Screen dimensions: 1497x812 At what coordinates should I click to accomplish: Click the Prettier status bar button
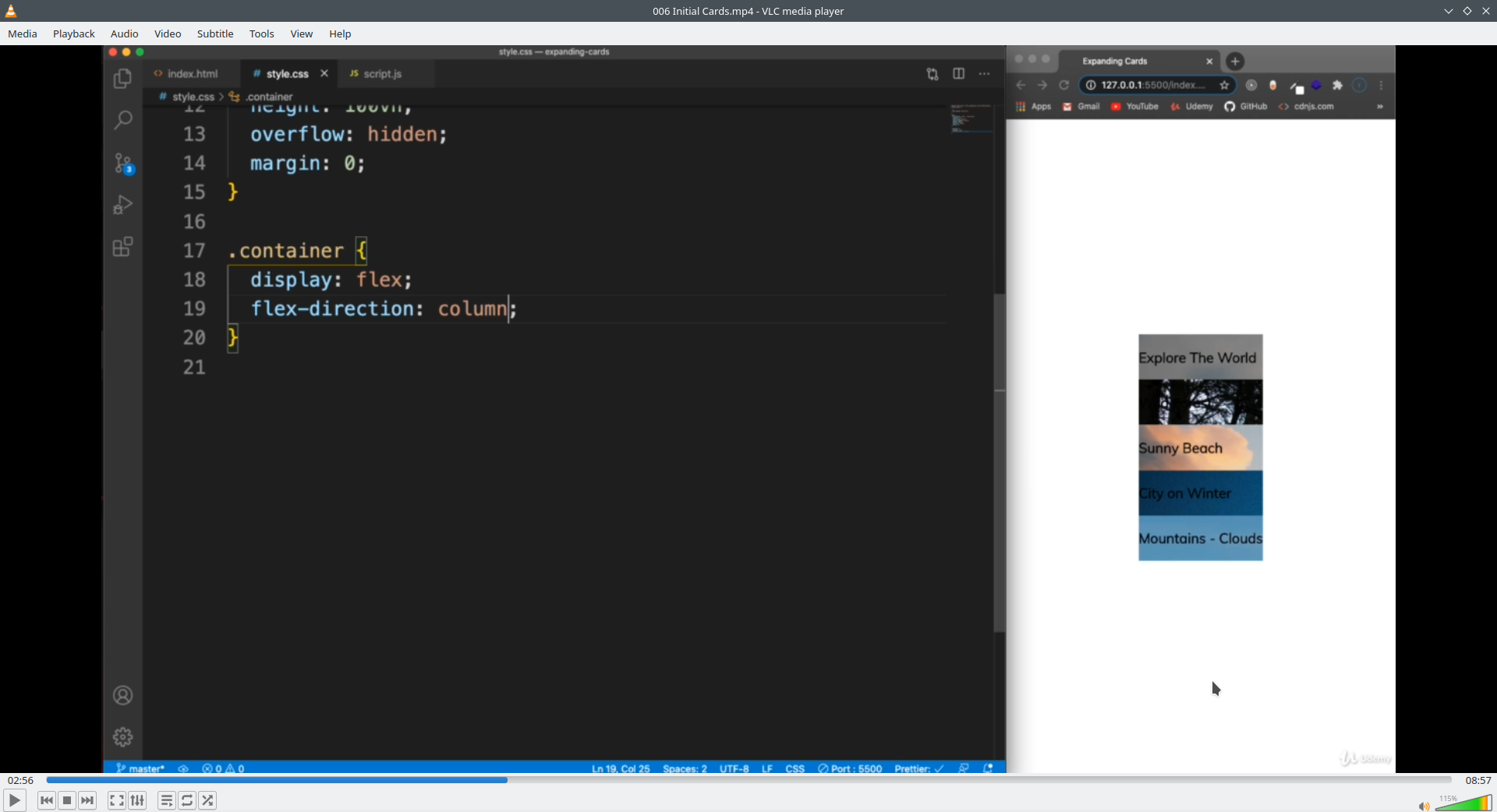(x=919, y=768)
